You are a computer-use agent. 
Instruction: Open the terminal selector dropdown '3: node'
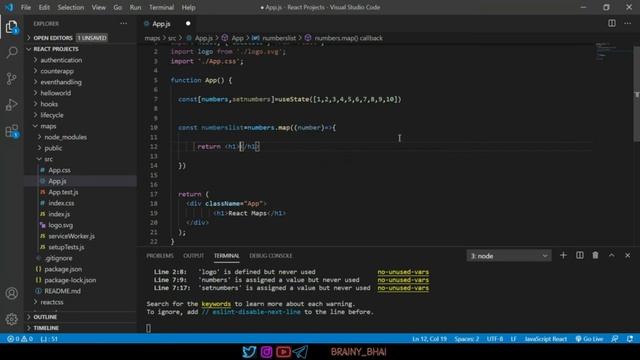tap(509, 256)
